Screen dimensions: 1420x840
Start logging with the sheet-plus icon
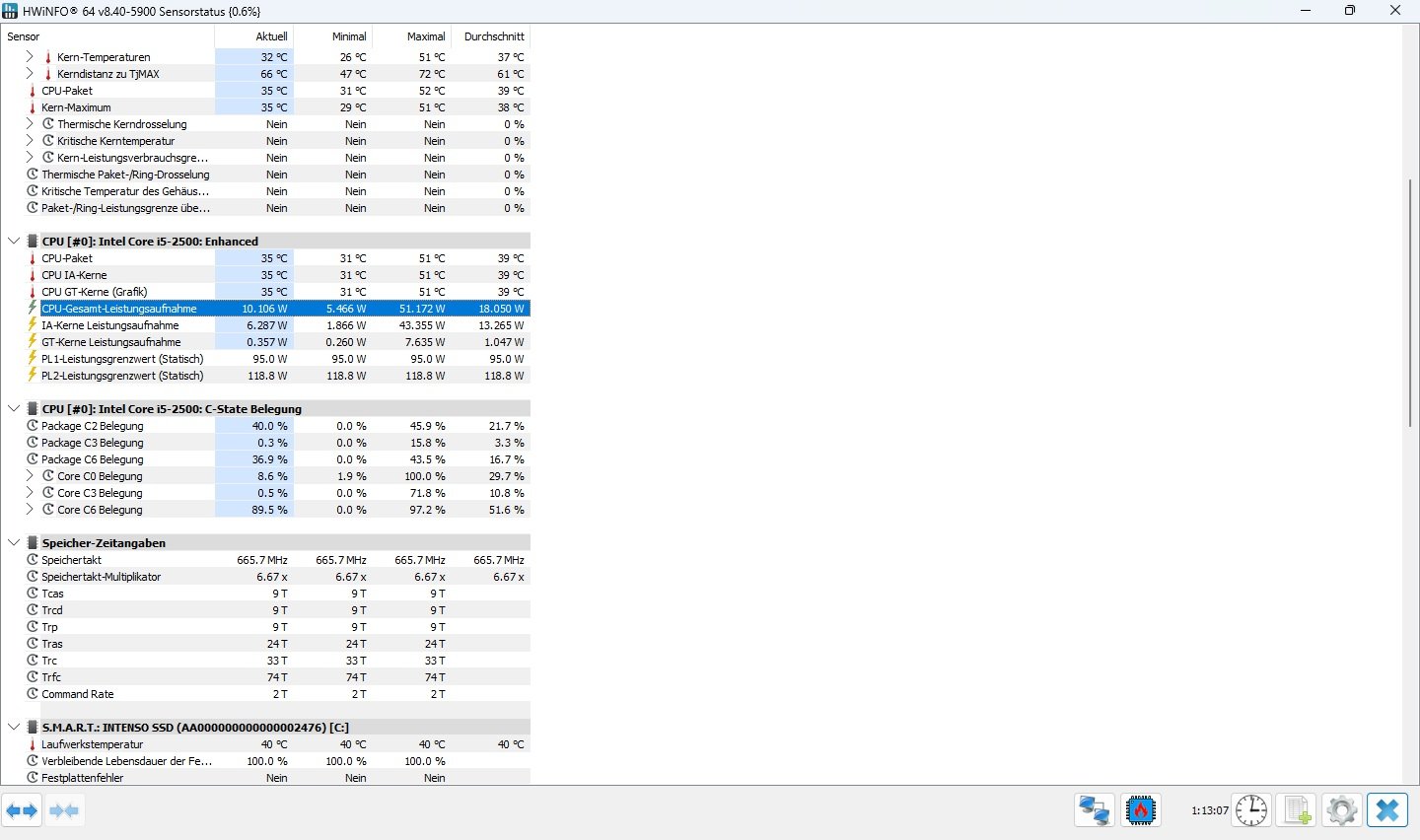(x=1297, y=810)
